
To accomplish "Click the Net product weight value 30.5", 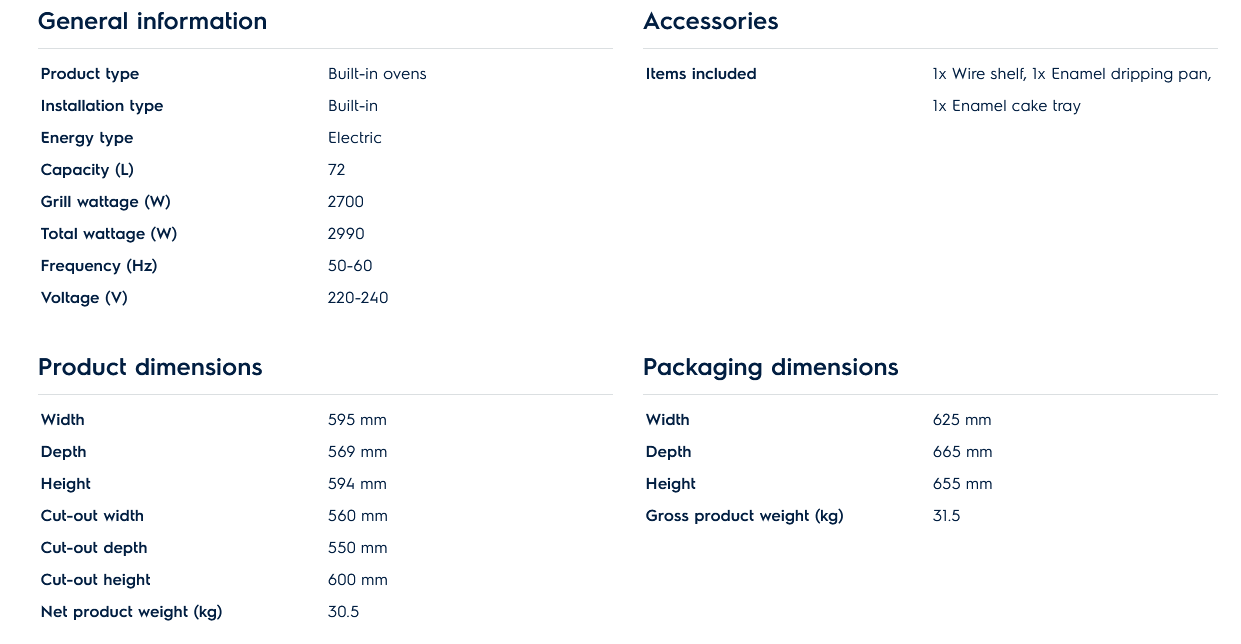I will 343,612.
